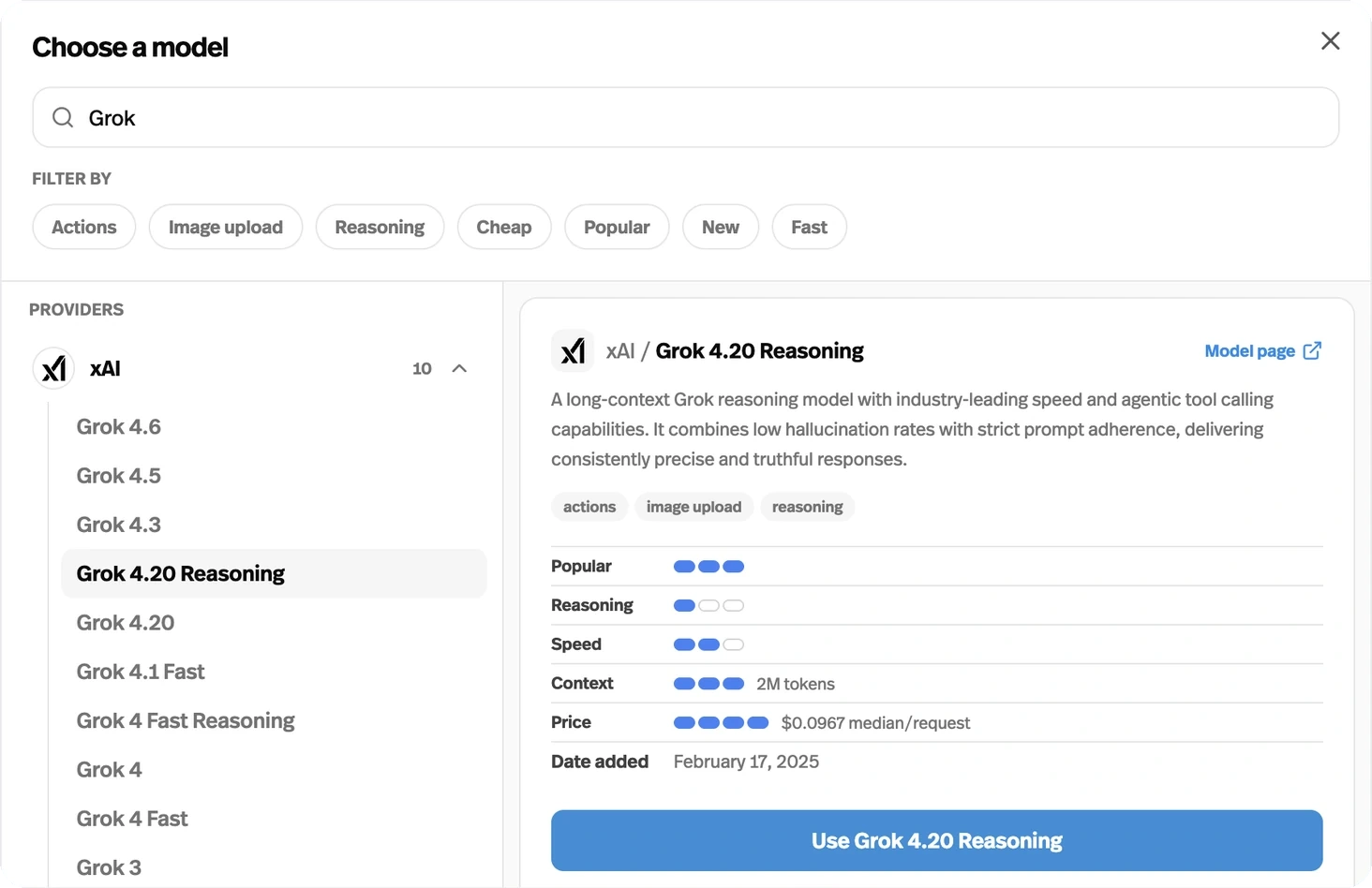Click the reasoning tag in details
The height and width of the screenshot is (888, 1372).
(x=807, y=507)
